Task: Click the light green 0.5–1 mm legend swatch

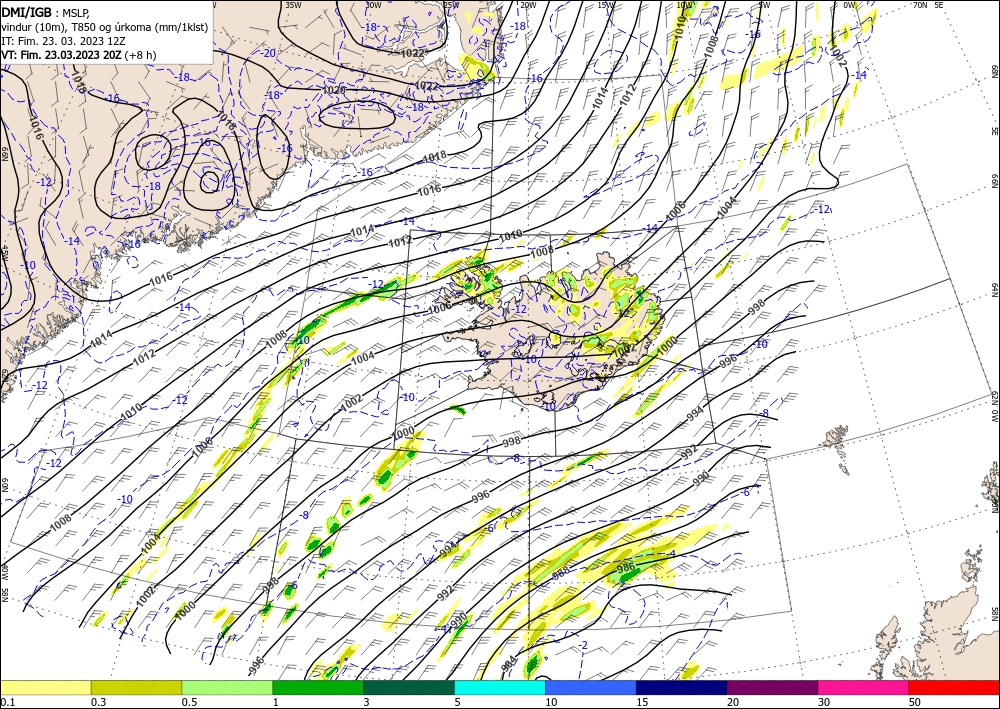Action: (227, 688)
